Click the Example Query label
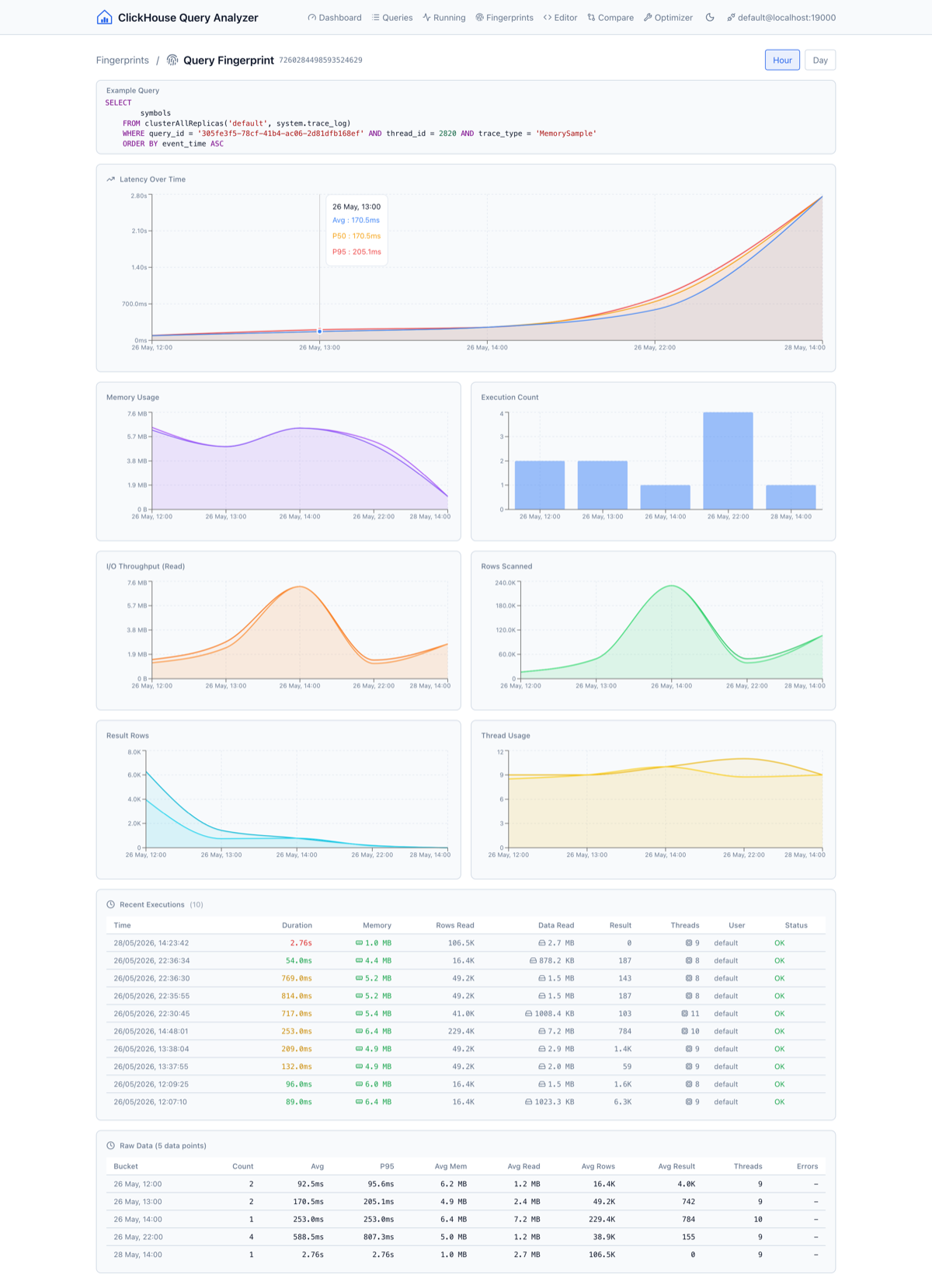The width and height of the screenshot is (932, 1288). [133, 91]
